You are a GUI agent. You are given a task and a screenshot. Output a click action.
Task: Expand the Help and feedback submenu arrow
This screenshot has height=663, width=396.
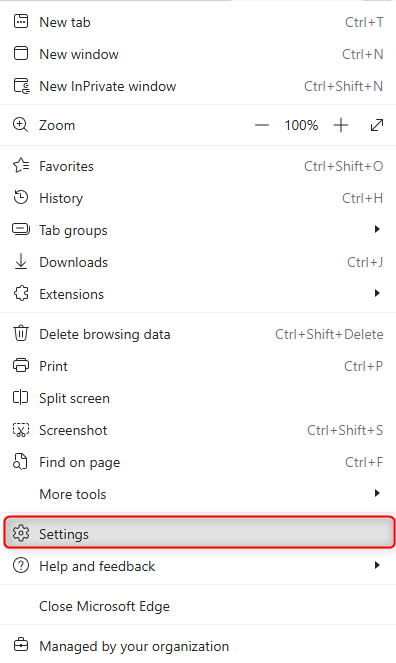click(377, 566)
